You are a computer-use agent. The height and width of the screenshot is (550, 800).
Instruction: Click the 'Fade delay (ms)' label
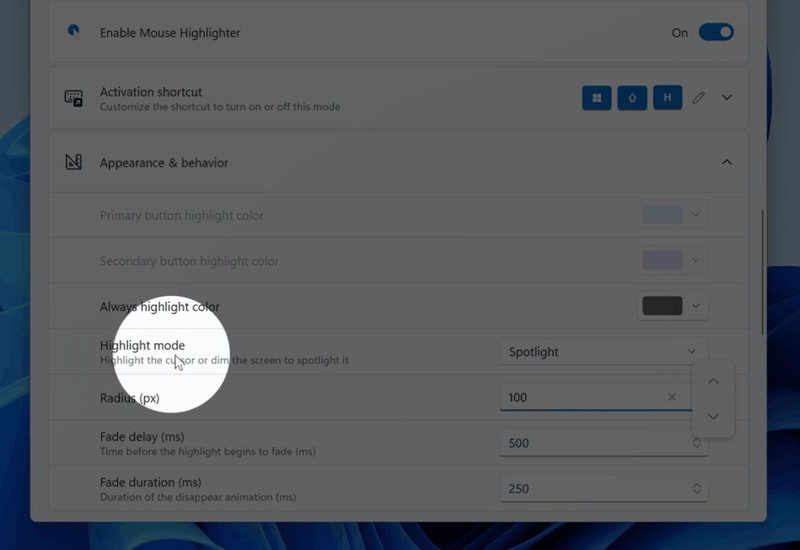tap(142, 437)
